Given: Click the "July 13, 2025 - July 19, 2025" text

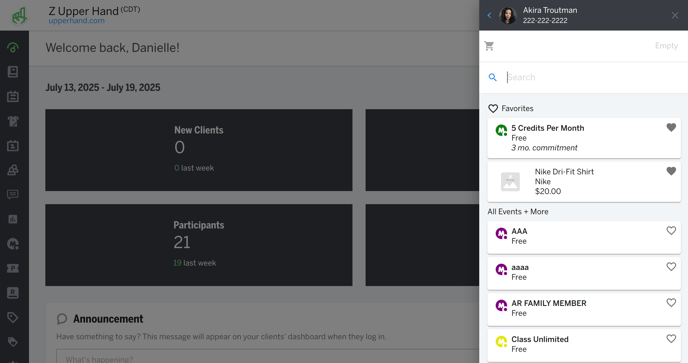Looking at the screenshot, I should pos(103,87).
